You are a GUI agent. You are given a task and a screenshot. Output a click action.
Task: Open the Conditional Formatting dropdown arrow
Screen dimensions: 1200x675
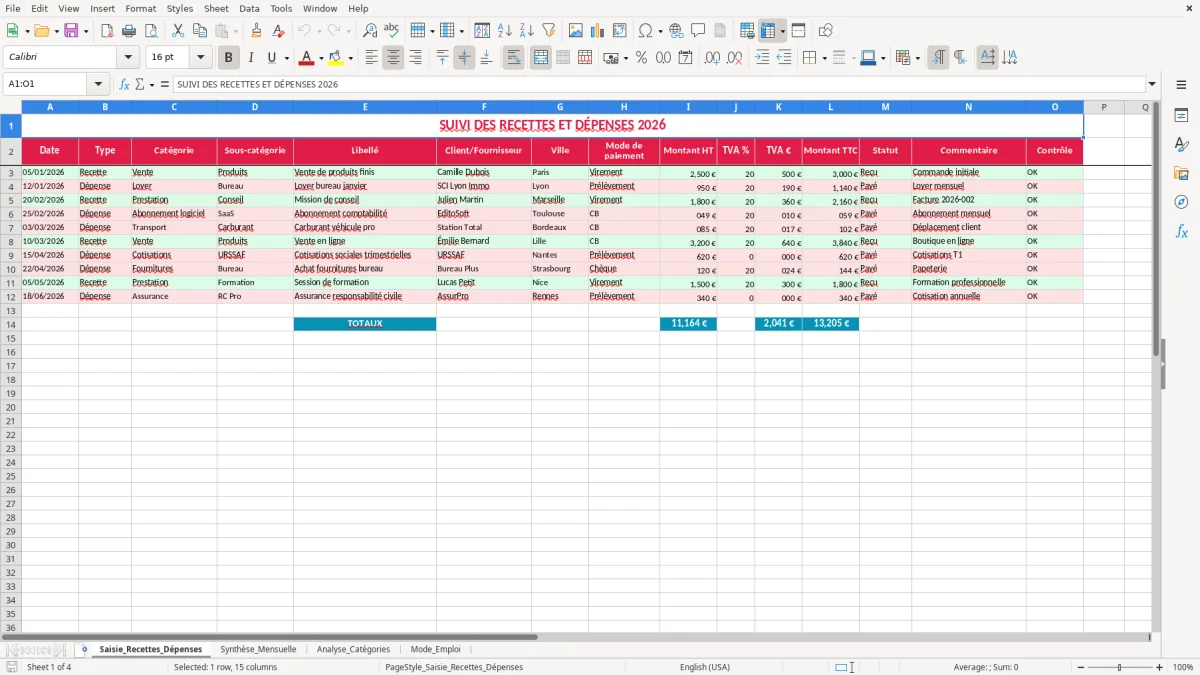pos(918,58)
